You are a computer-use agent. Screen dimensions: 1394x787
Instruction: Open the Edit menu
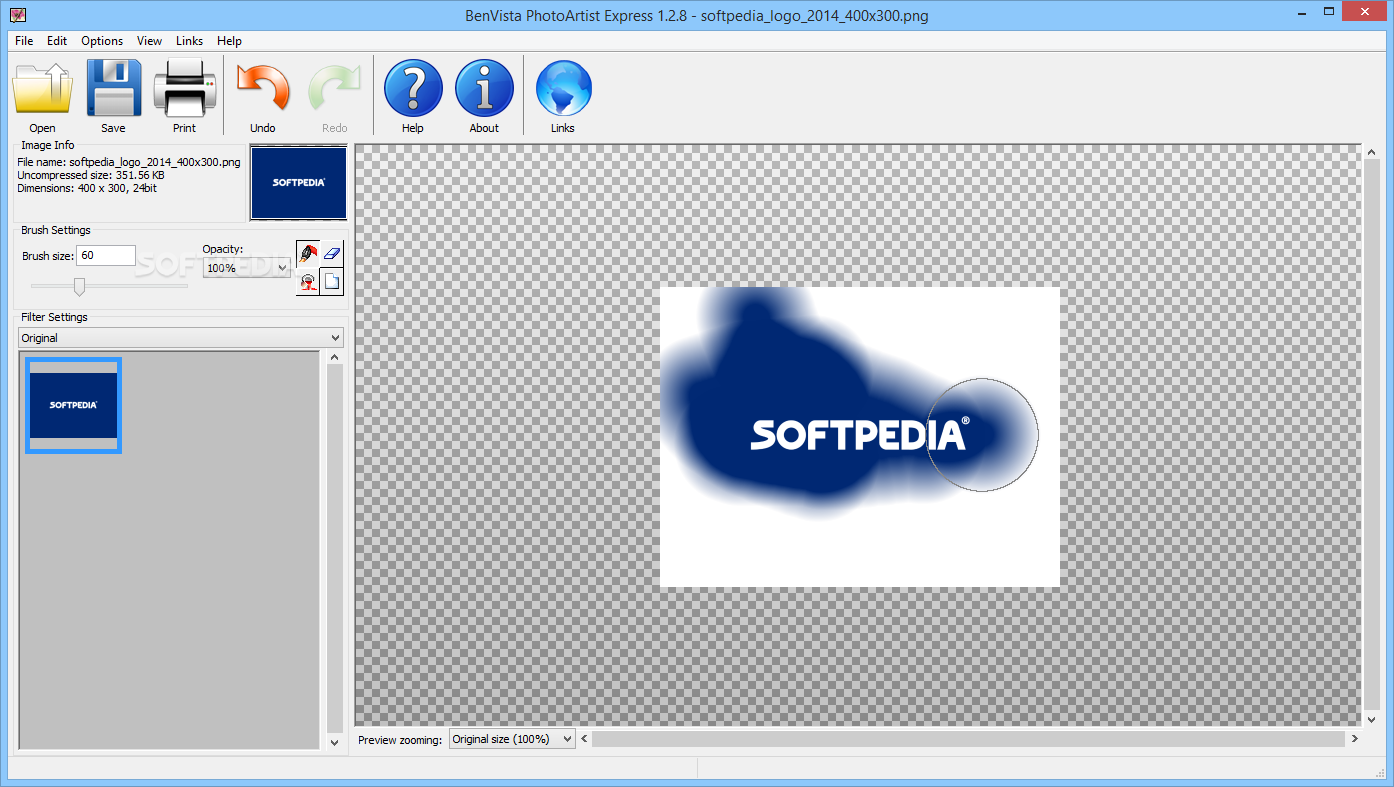coord(57,41)
